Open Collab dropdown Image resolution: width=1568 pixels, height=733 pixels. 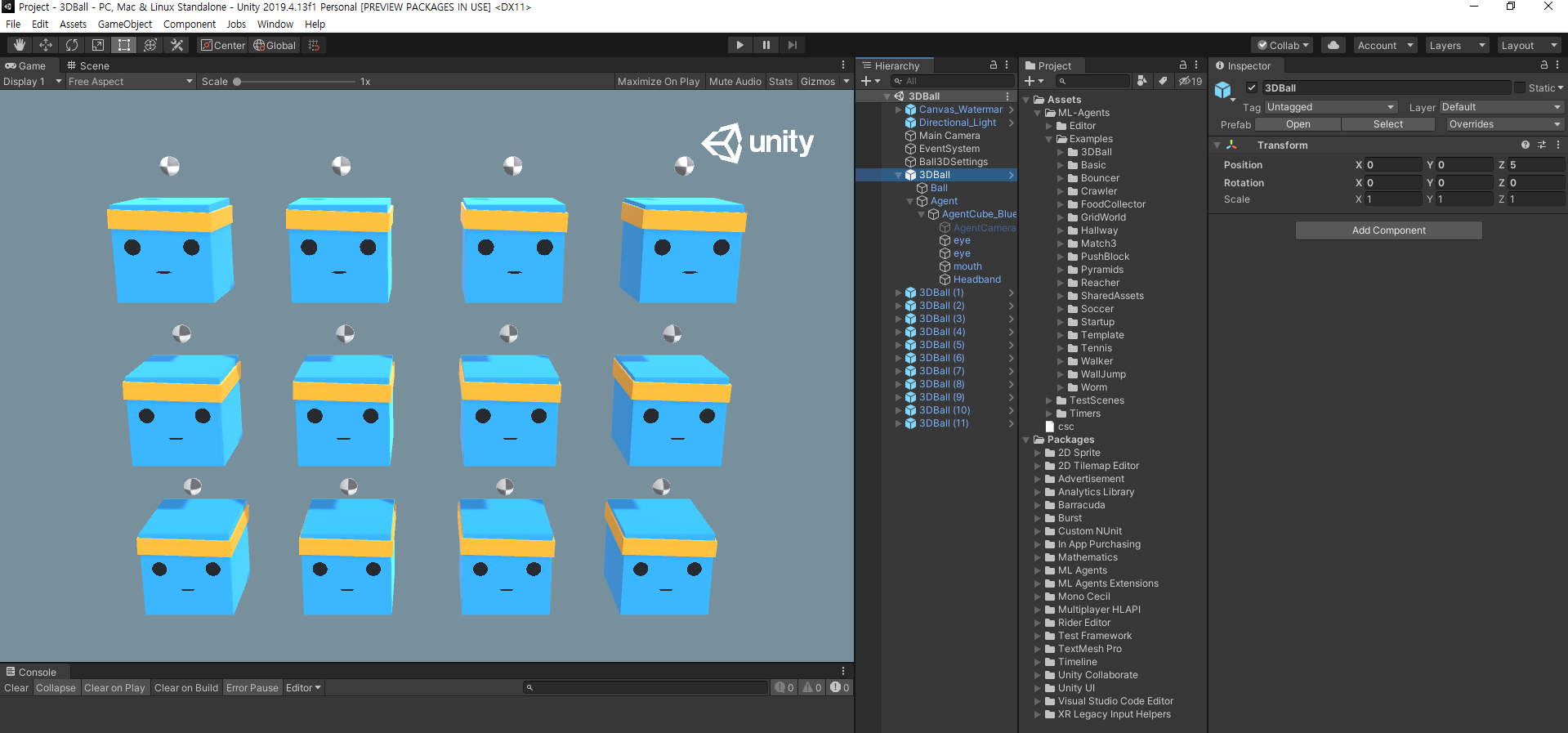pos(1283,45)
